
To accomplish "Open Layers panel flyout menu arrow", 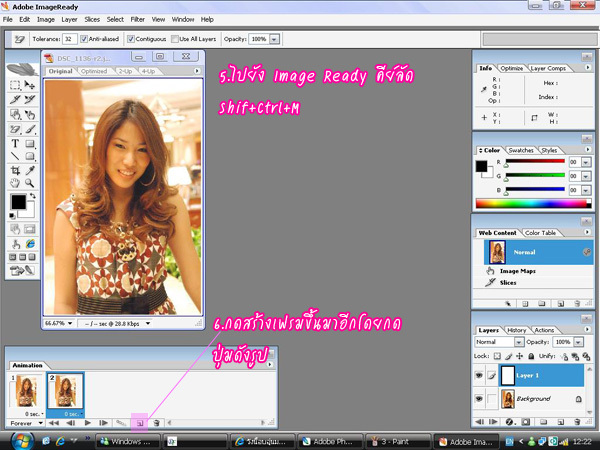I will pos(588,329).
